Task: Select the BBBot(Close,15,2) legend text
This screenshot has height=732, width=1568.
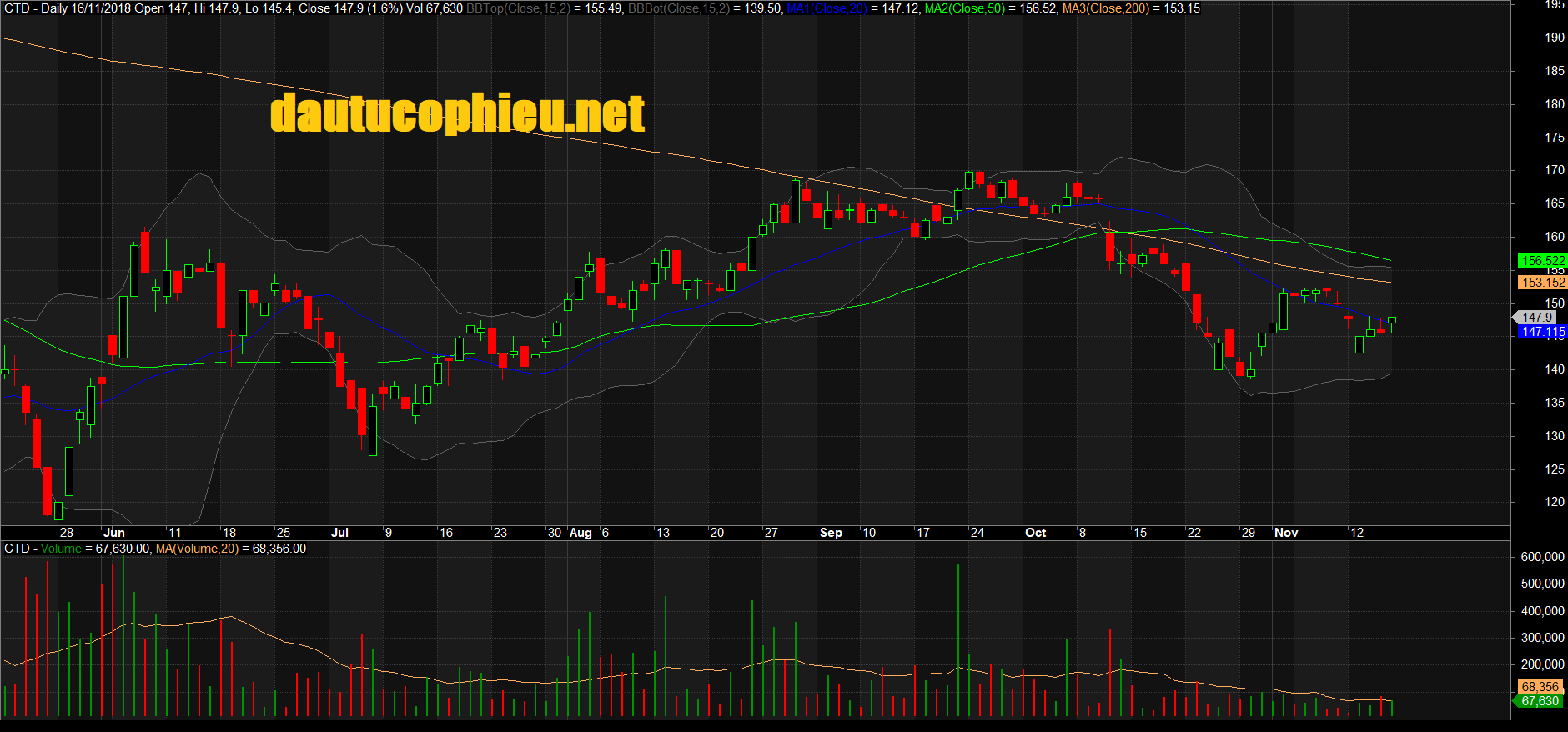Action: pyautogui.click(x=678, y=8)
